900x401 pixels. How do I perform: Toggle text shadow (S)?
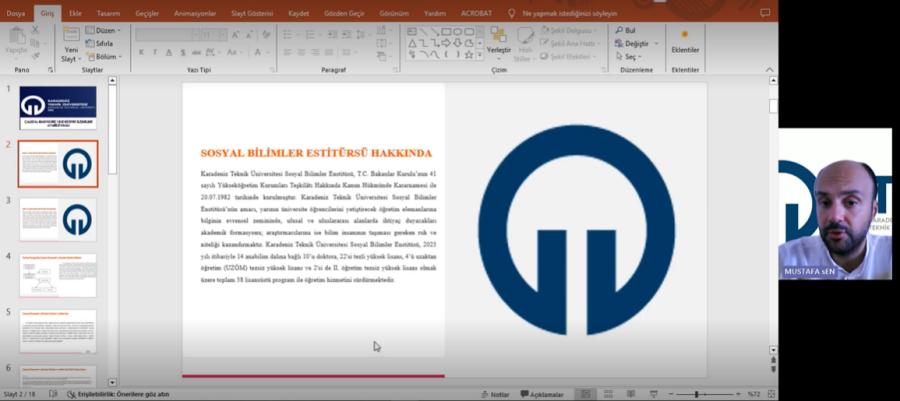(x=183, y=52)
